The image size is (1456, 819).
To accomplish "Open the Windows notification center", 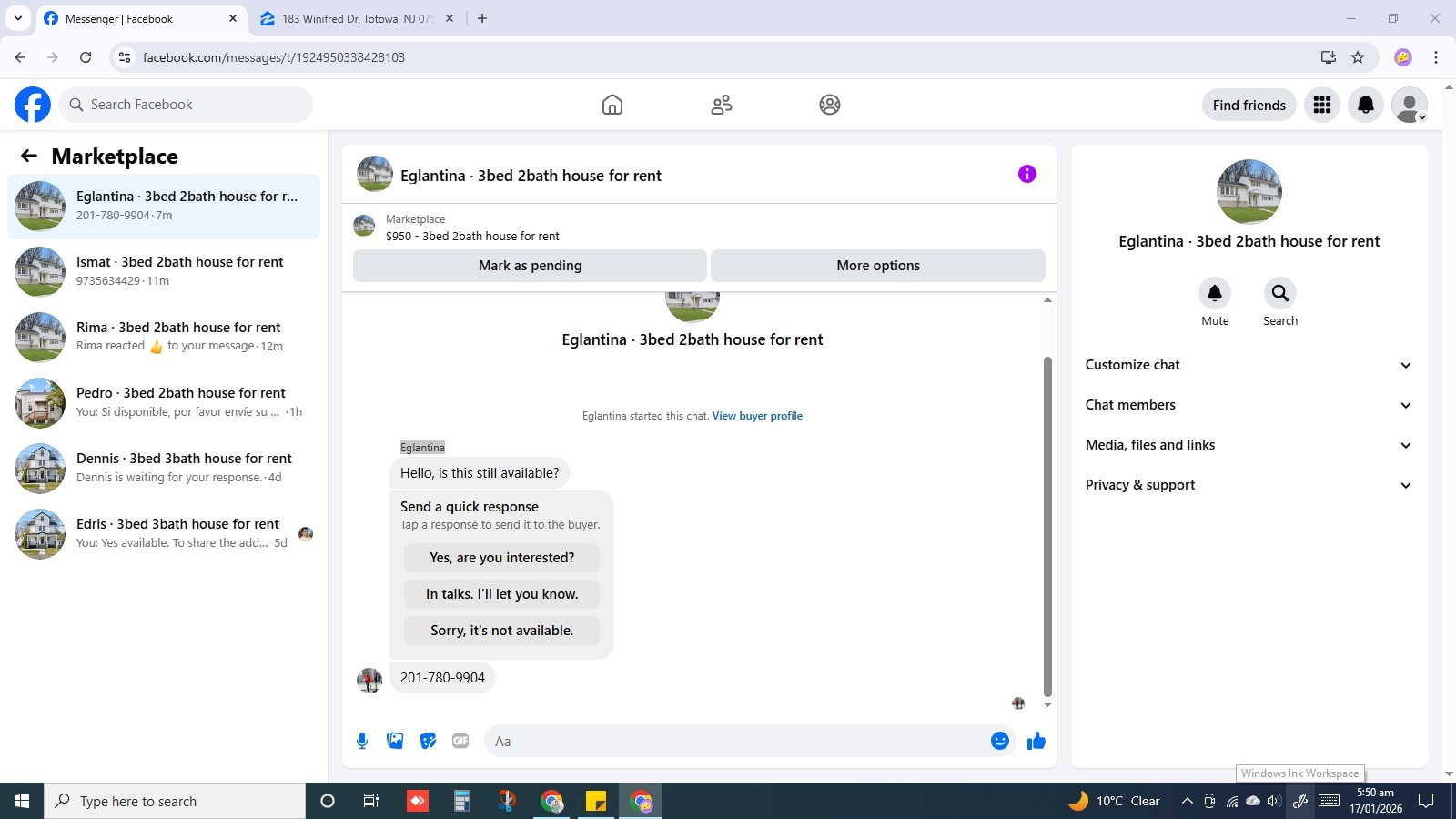I will 1426,801.
